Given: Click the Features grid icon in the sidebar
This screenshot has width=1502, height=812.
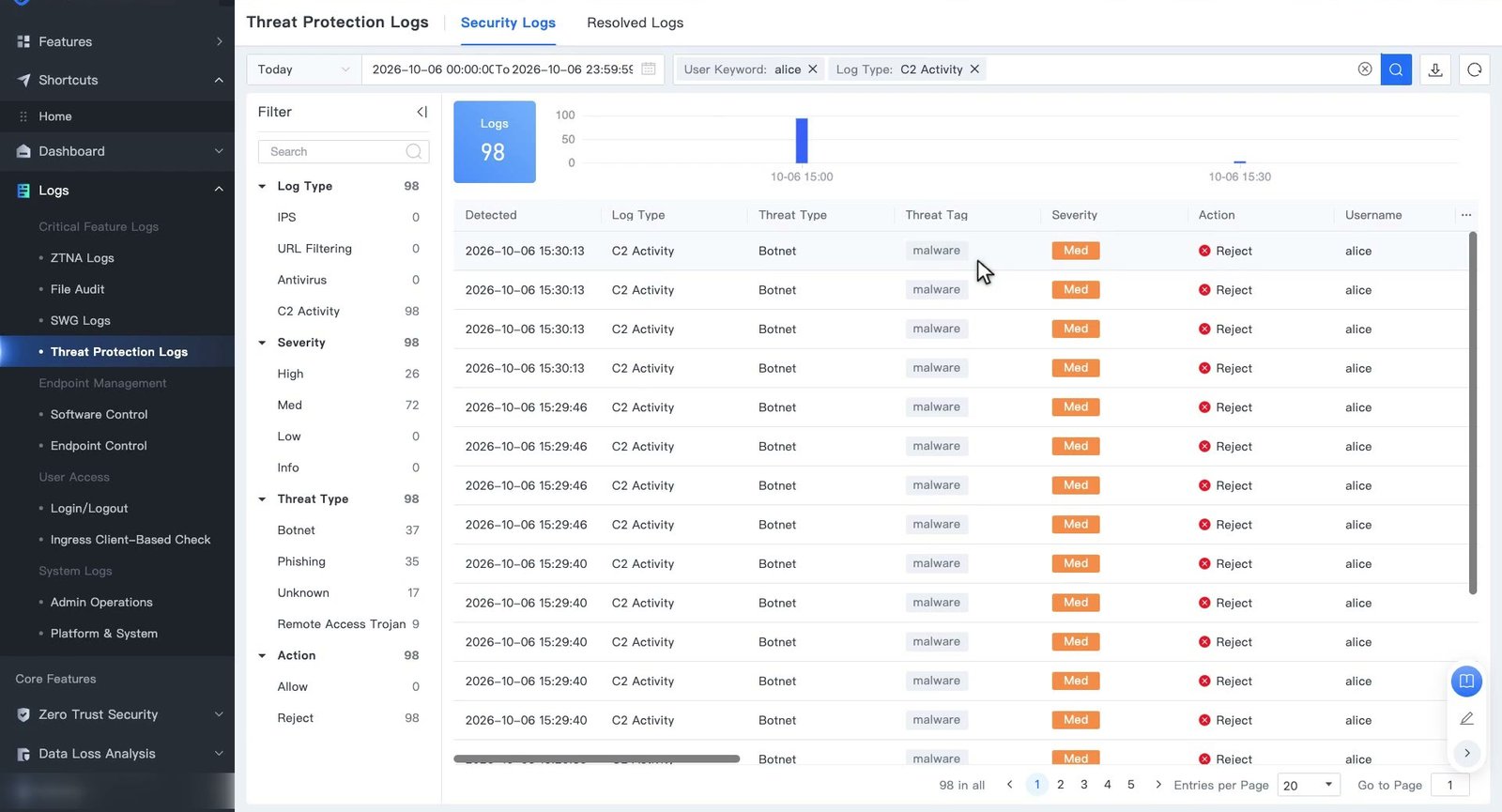Looking at the screenshot, I should tap(23, 41).
